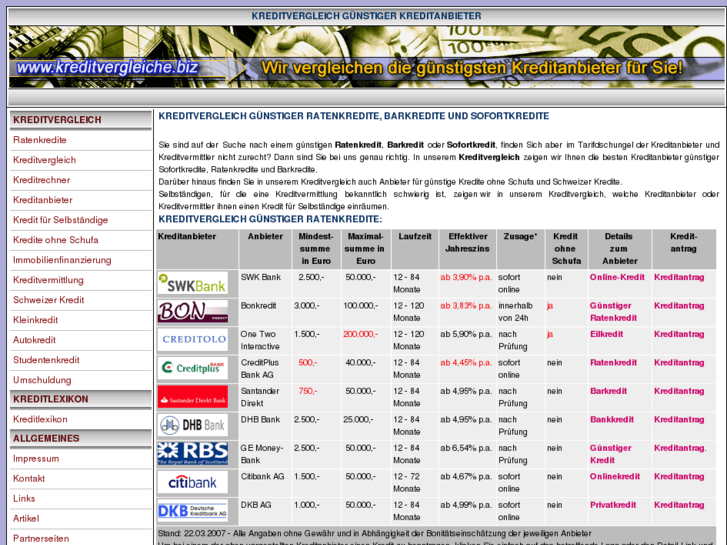Open Citibank Onlinekredit details
The width and height of the screenshot is (727, 545).
615,476
